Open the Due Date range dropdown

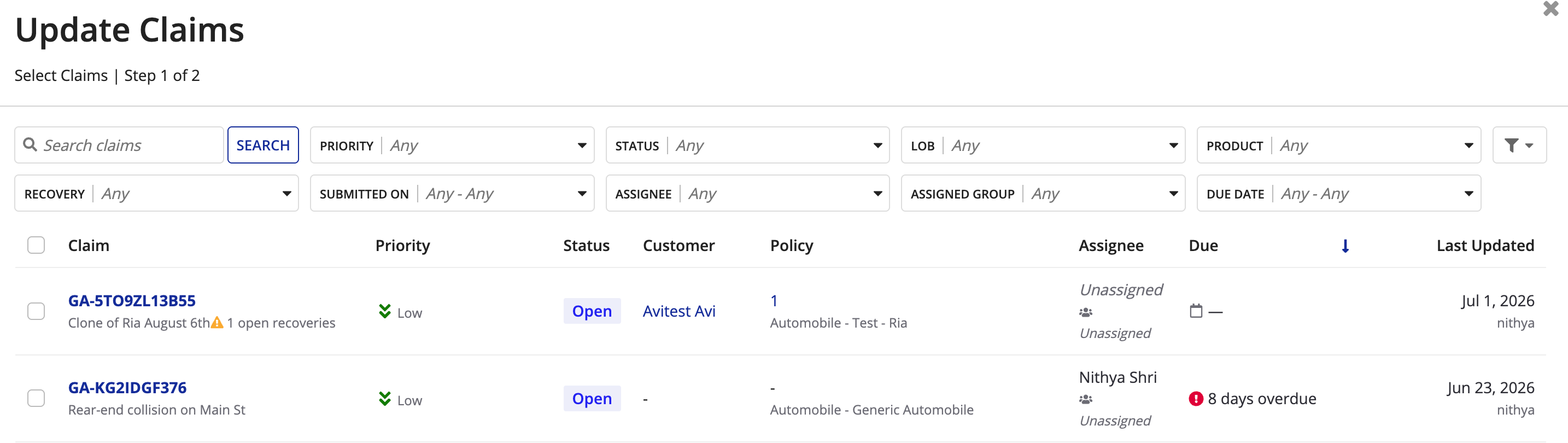(1338, 194)
